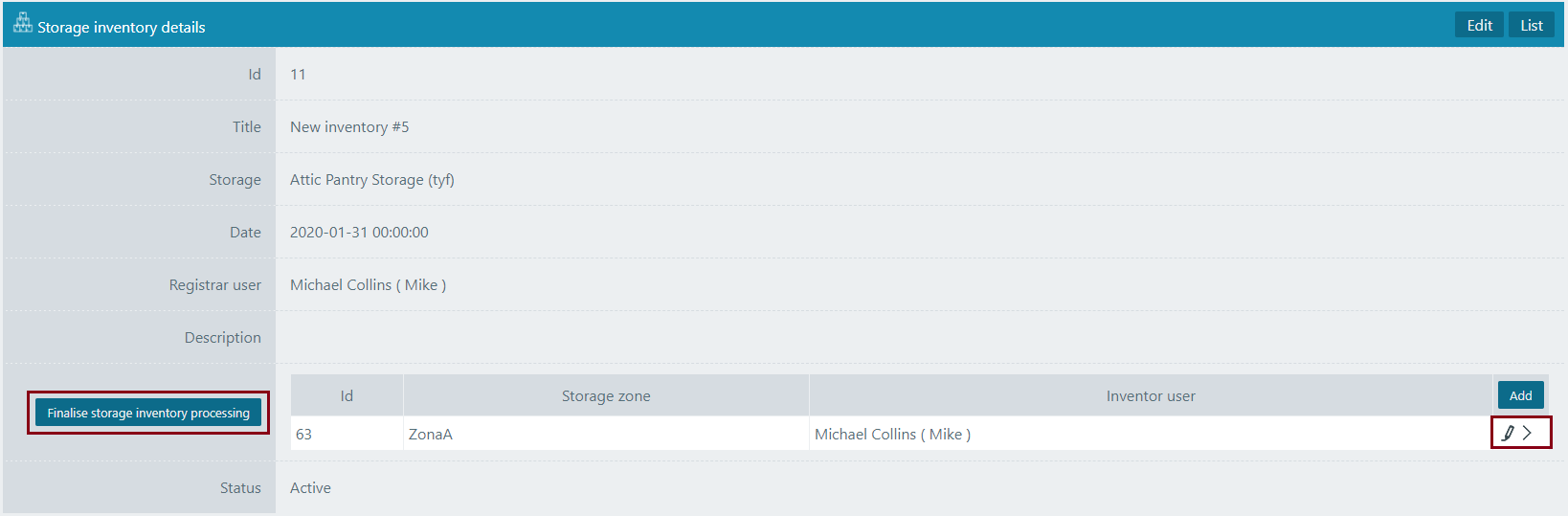1568x516 pixels.
Task: Click the Id column header in the zone table
Action: (x=347, y=396)
